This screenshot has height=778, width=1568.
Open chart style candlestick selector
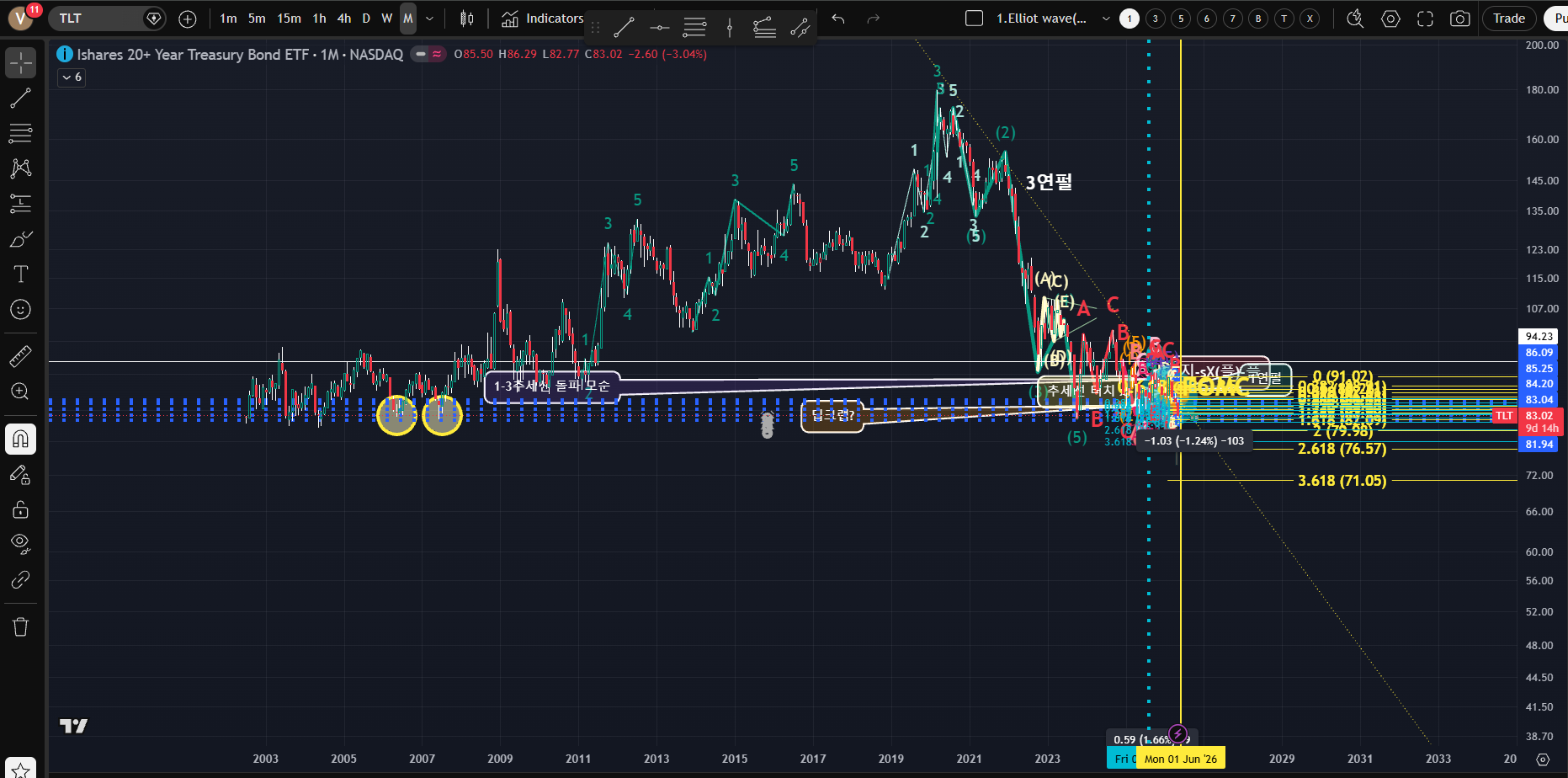[x=467, y=19]
